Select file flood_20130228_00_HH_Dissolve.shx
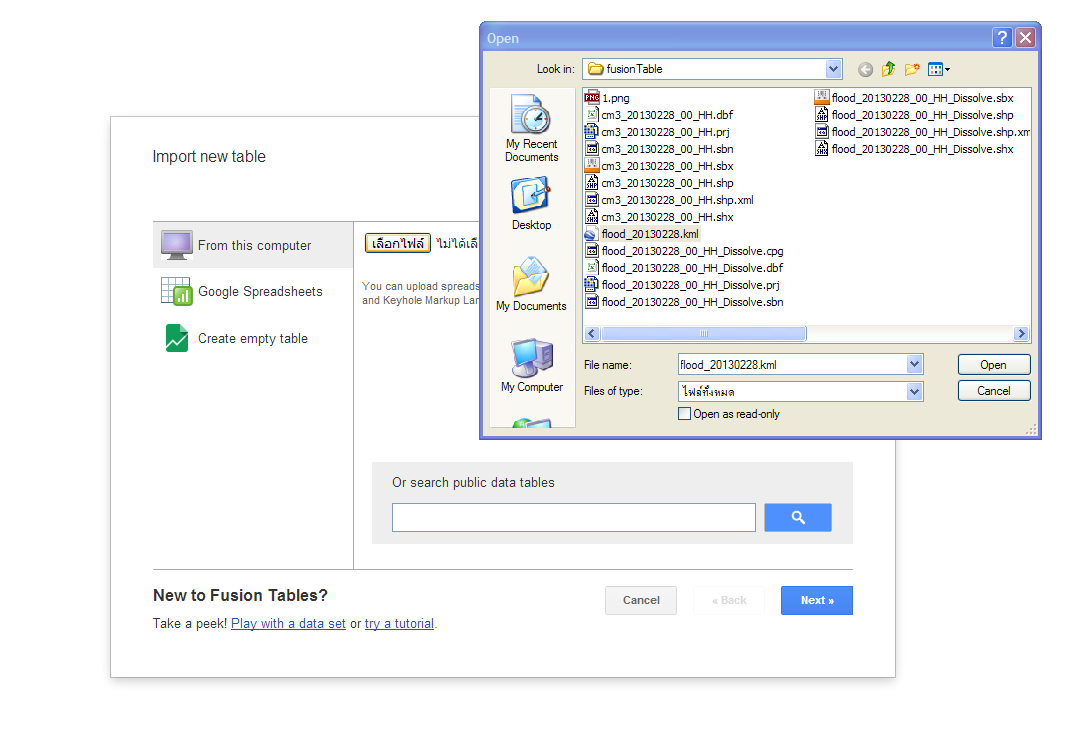The height and width of the screenshot is (734, 1084). click(914, 149)
